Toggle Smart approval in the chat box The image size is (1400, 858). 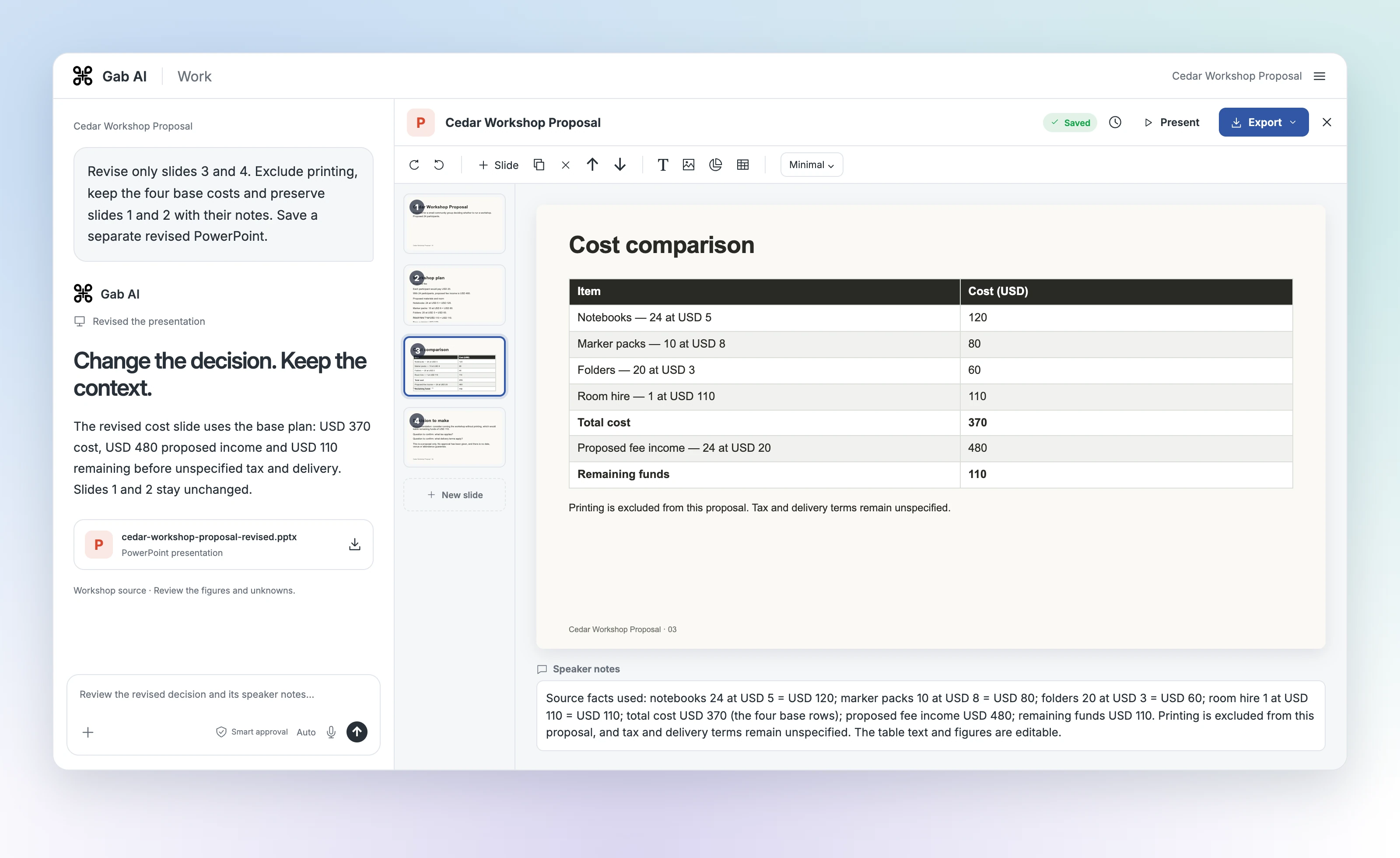pyautogui.click(x=252, y=732)
